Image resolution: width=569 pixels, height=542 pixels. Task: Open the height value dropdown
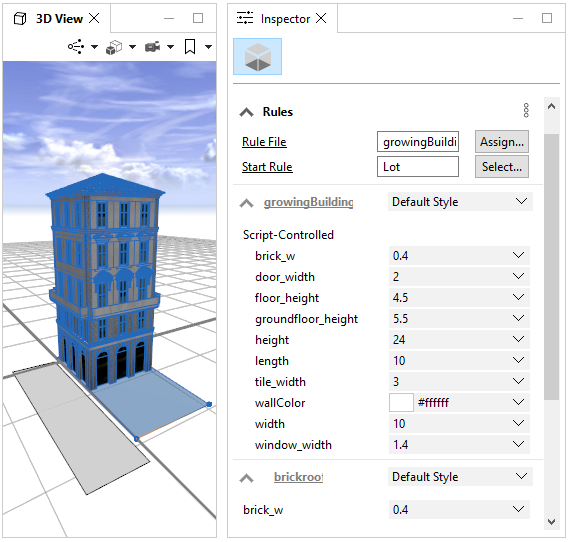pyautogui.click(x=459, y=340)
